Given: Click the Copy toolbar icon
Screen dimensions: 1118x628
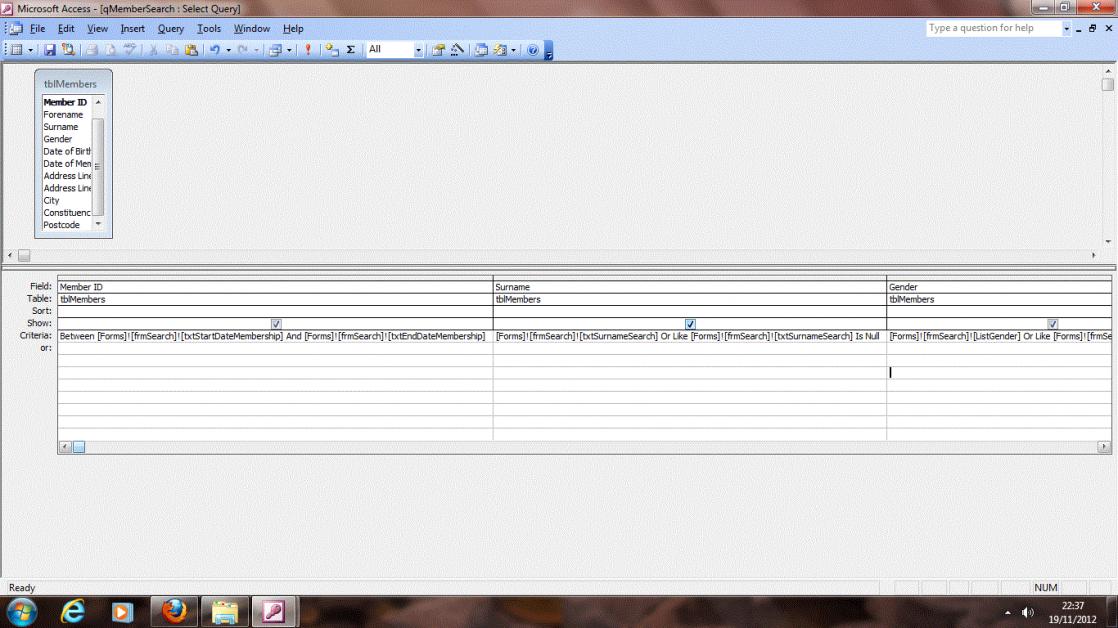Looking at the screenshot, I should pos(172,50).
